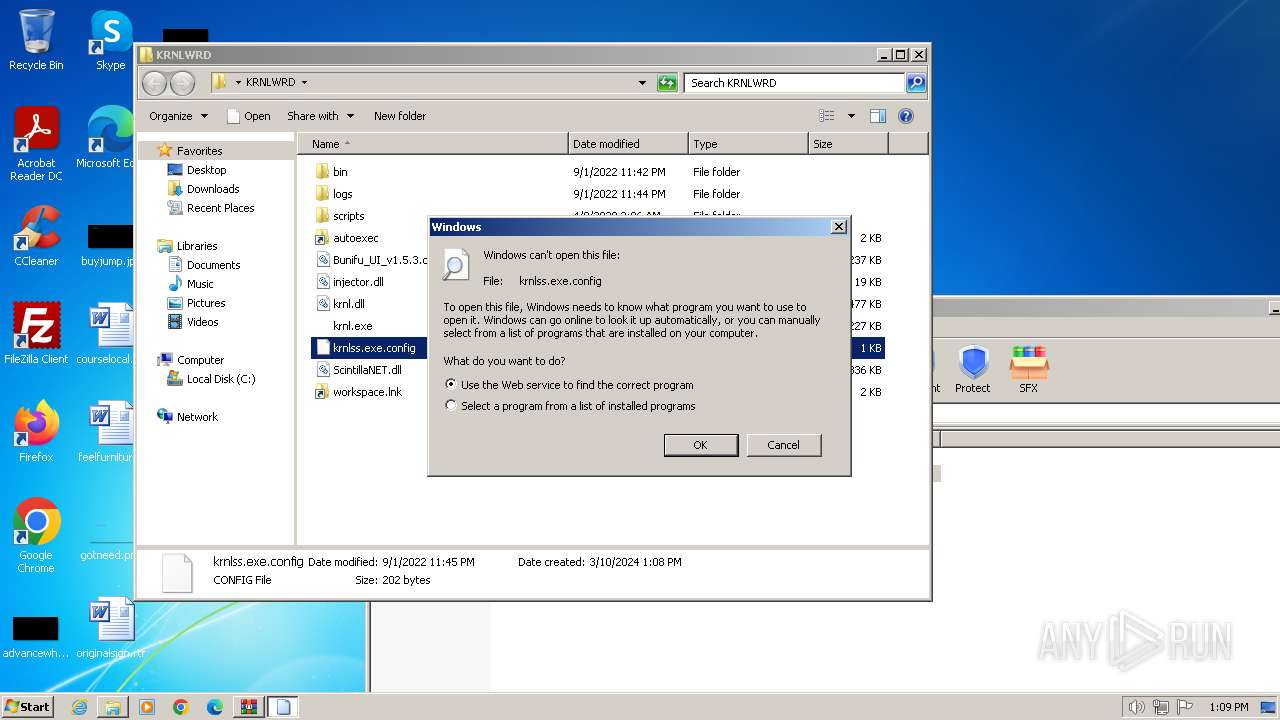Open Chrome from the taskbar
Viewport: 1280px width, 720px height.
[181, 707]
